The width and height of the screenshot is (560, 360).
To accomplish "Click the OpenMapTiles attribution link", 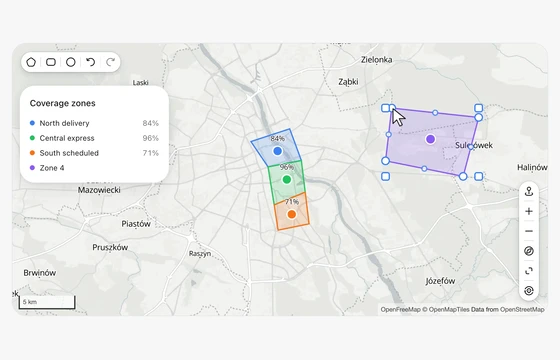I will [449, 310].
